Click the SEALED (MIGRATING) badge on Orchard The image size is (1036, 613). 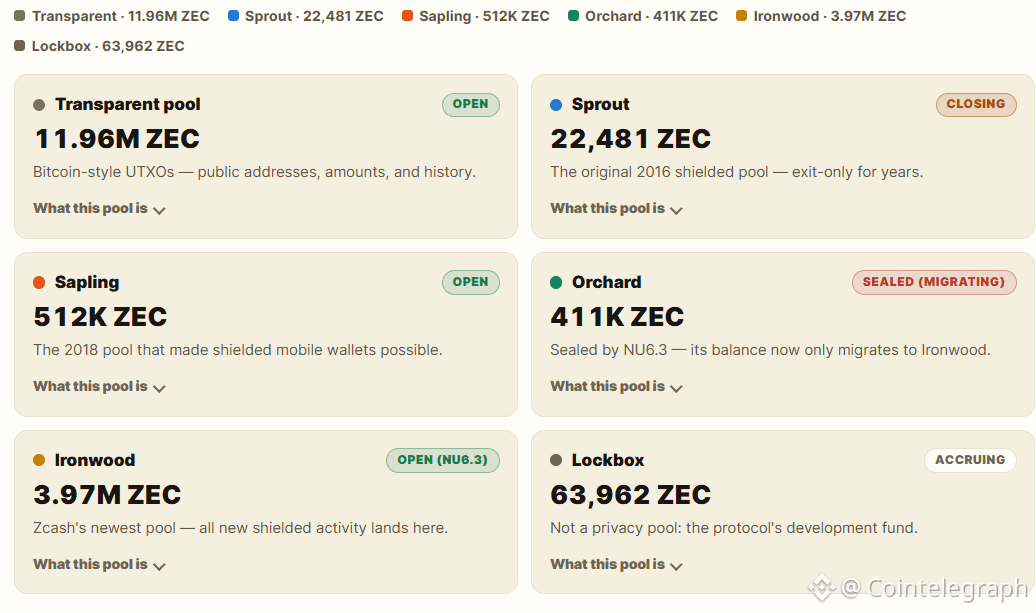tap(934, 282)
